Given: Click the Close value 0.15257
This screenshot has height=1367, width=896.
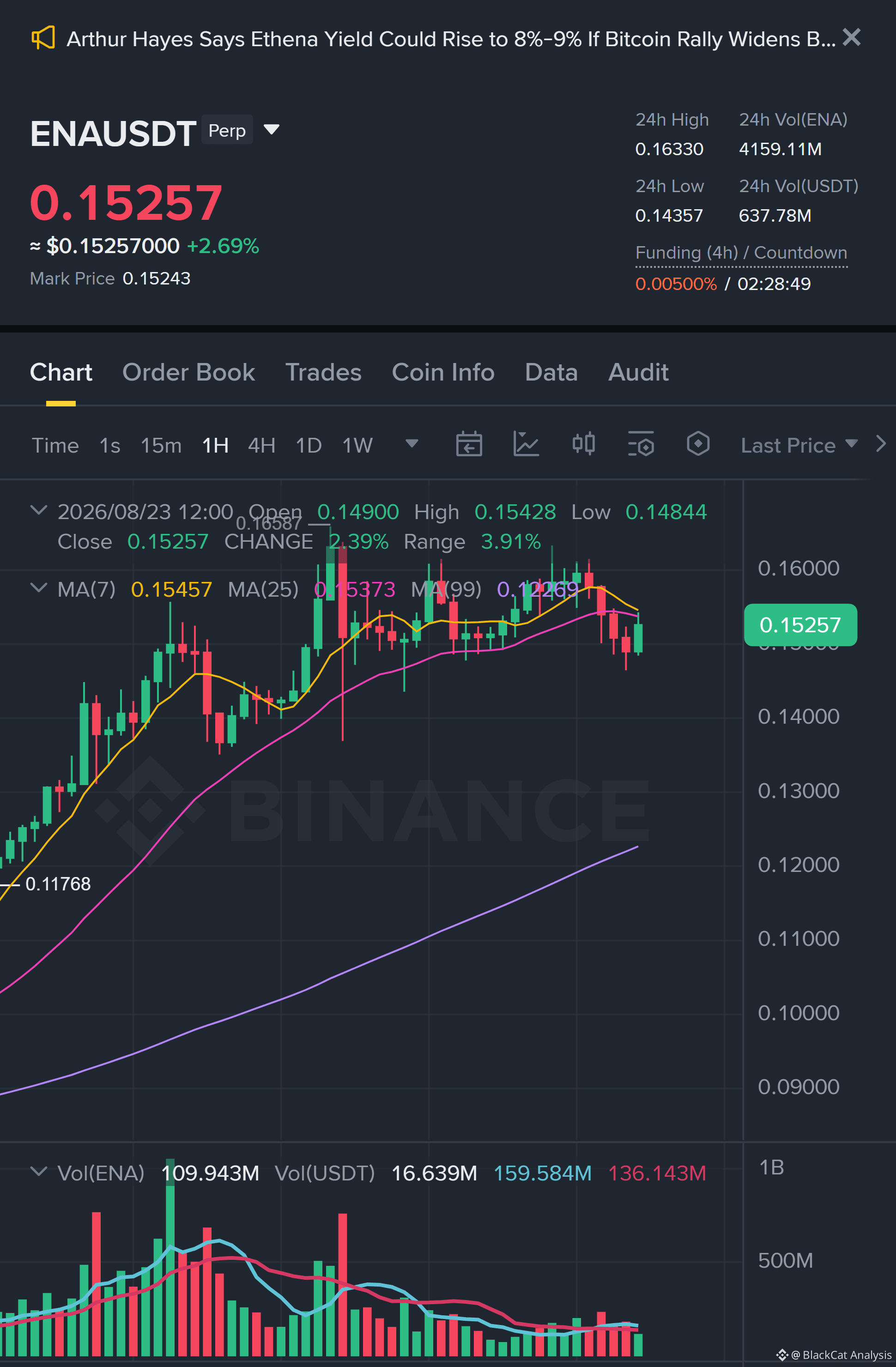Looking at the screenshot, I should click(x=168, y=542).
